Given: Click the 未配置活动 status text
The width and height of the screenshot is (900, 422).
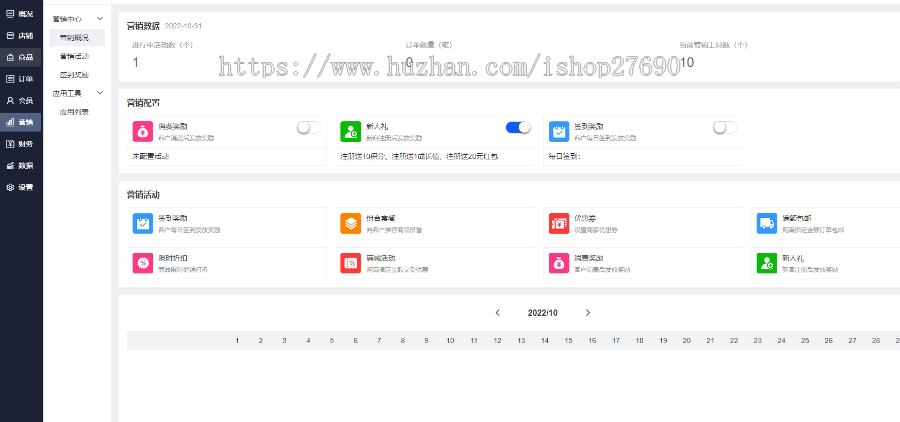Looking at the screenshot, I should [151, 156].
